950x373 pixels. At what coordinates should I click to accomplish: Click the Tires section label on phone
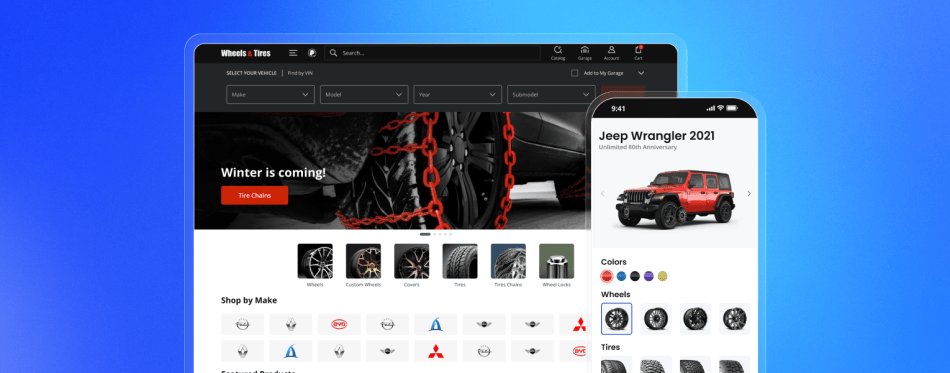(611, 348)
